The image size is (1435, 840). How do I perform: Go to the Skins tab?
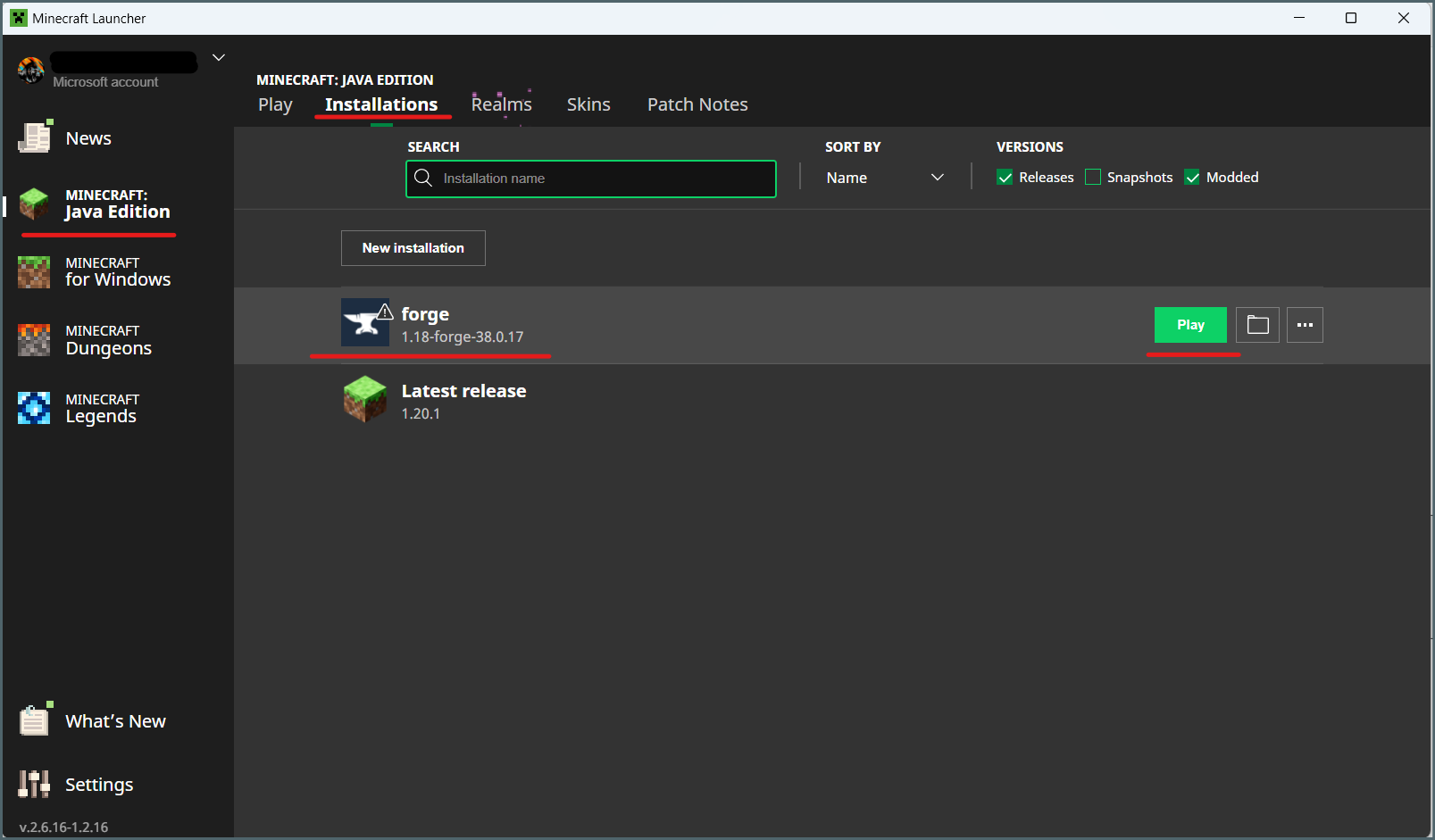point(588,104)
